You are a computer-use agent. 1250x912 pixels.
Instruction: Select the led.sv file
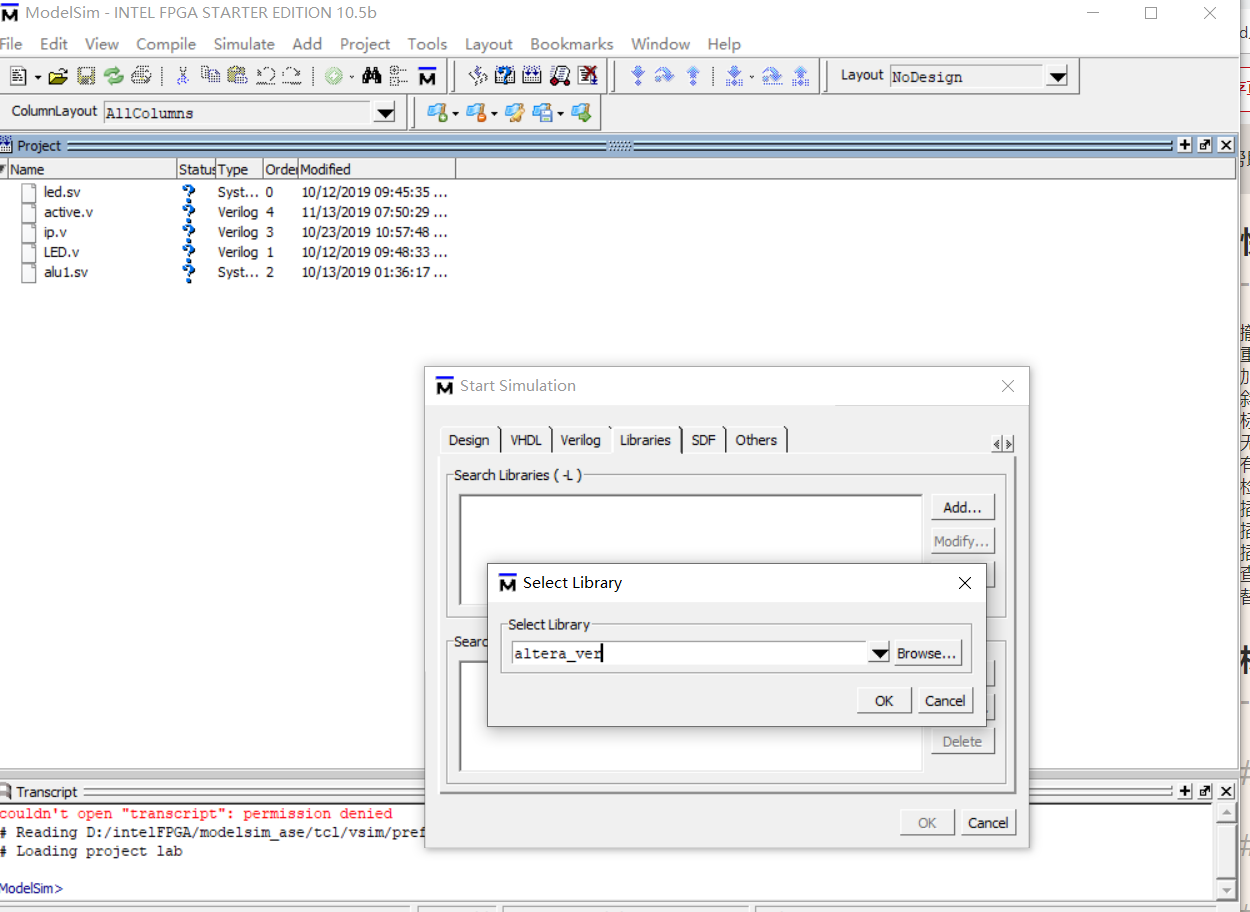[x=62, y=192]
